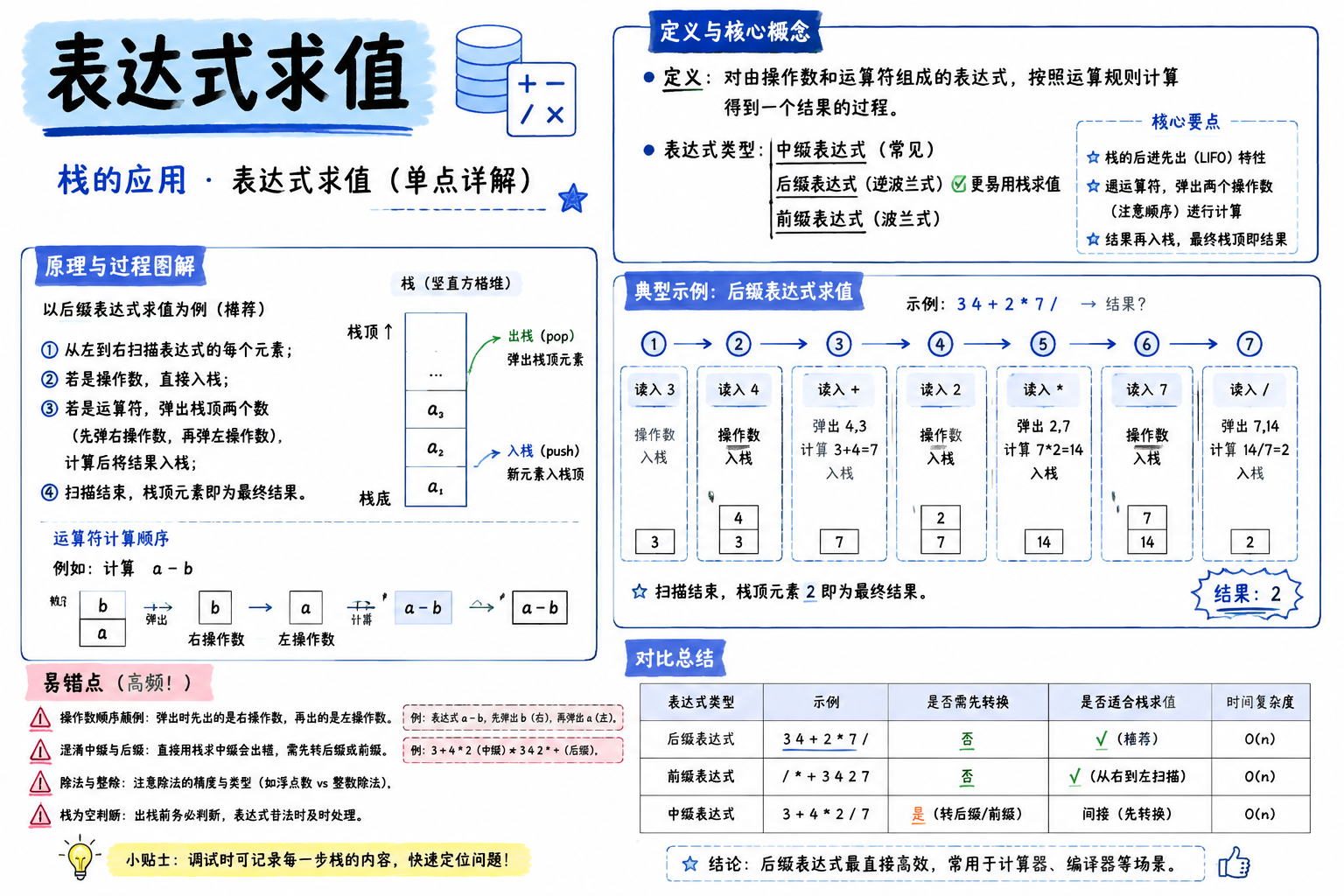Select the 典型示例：后缀表达式求值 heading
The width and height of the screenshot is (1344, 896).
[744, 291]
